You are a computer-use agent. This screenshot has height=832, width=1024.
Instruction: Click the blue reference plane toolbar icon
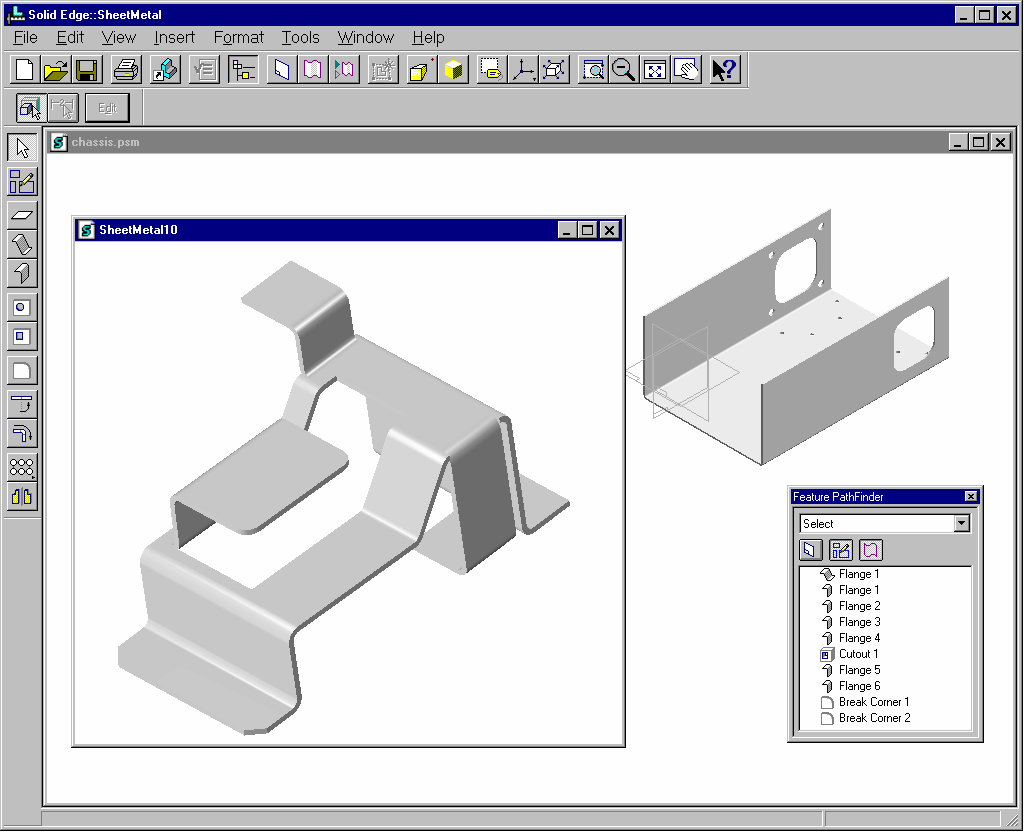(x=281, y=70)
